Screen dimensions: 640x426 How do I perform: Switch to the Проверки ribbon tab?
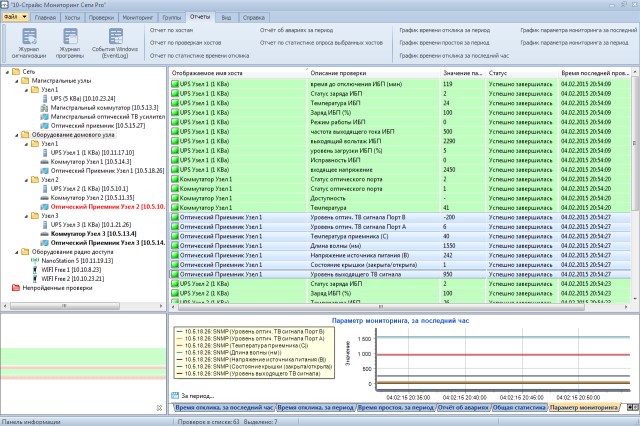coord(101,18)
